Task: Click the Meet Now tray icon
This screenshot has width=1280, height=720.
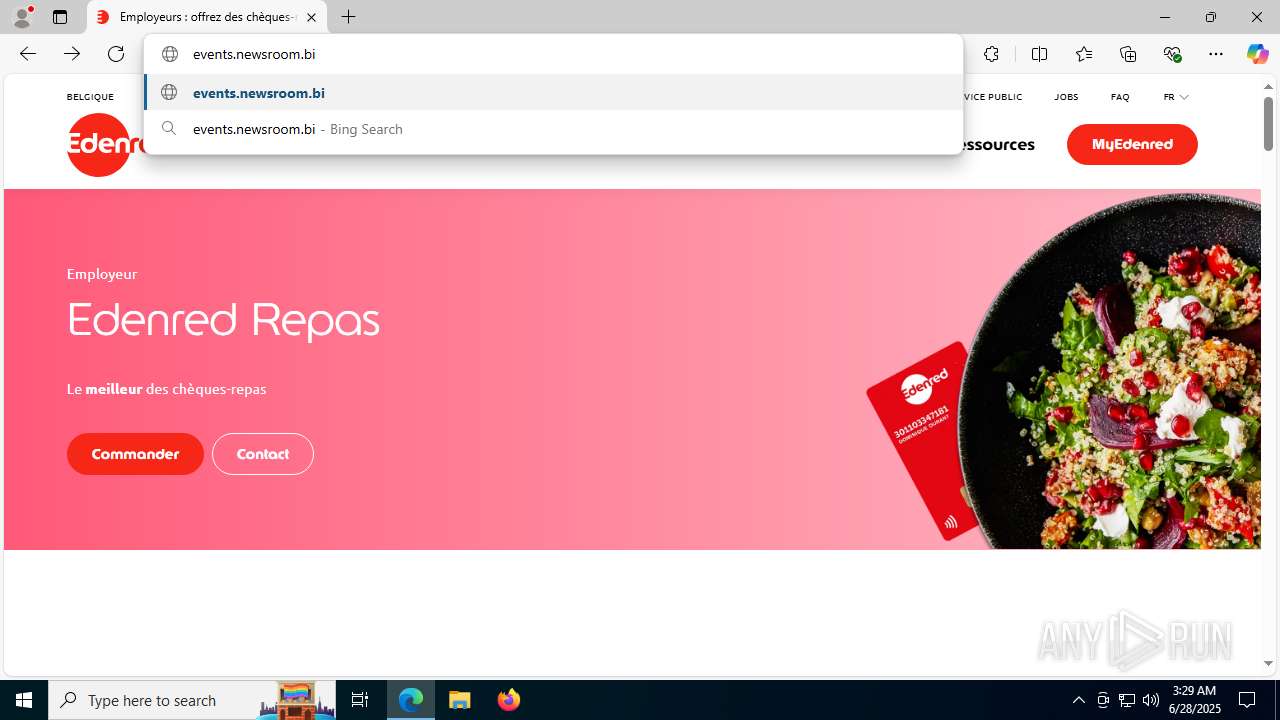Action: pyautogui.click(x=1103, y=700)
